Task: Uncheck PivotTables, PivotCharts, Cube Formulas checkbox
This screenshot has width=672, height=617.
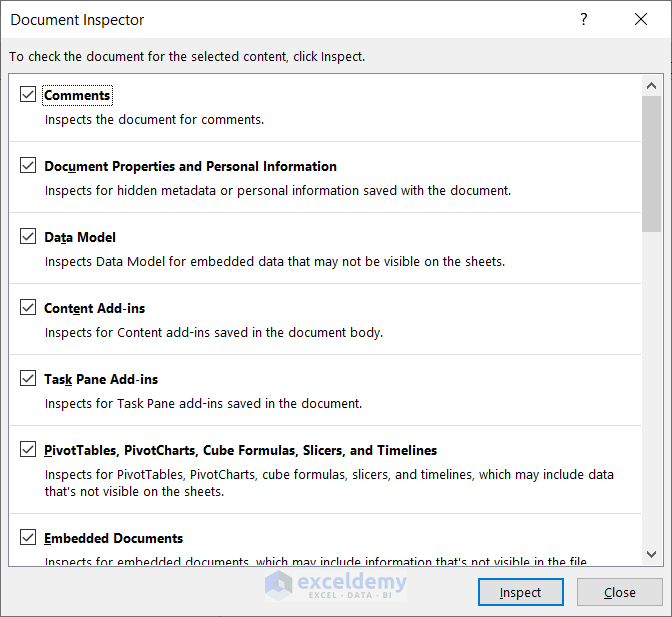Action: (28, 450)
